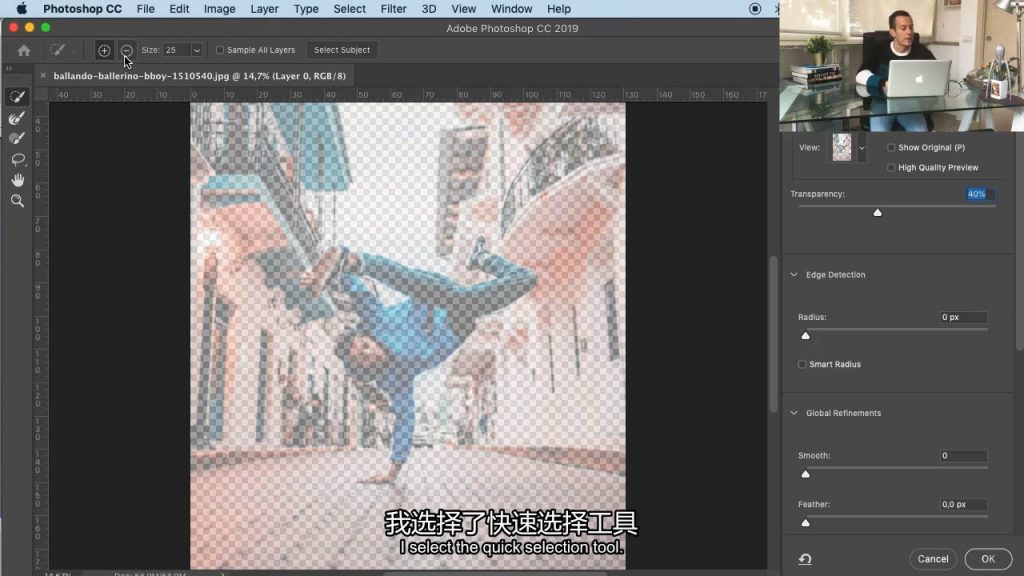Open the Filter menu
Screen dimensions: 1024x576
coord(393,9)
